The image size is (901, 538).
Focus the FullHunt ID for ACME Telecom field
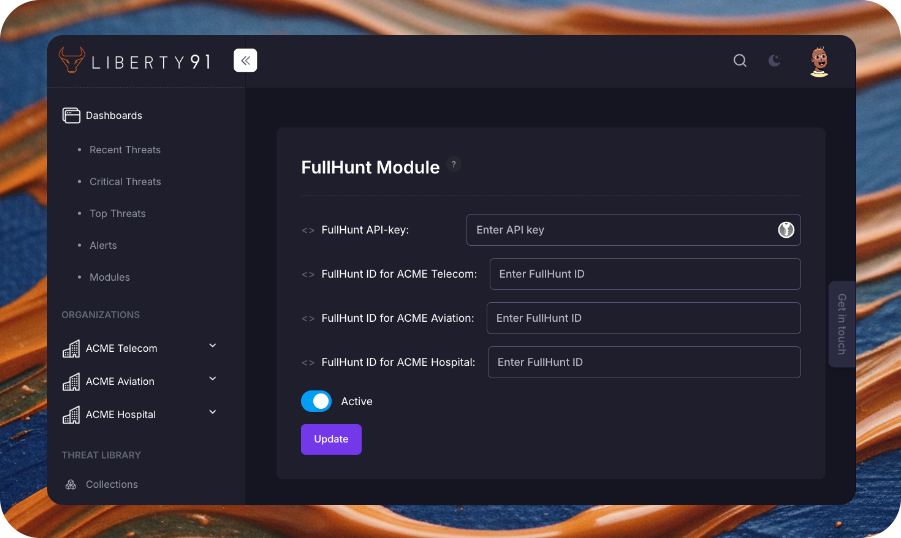644,274
